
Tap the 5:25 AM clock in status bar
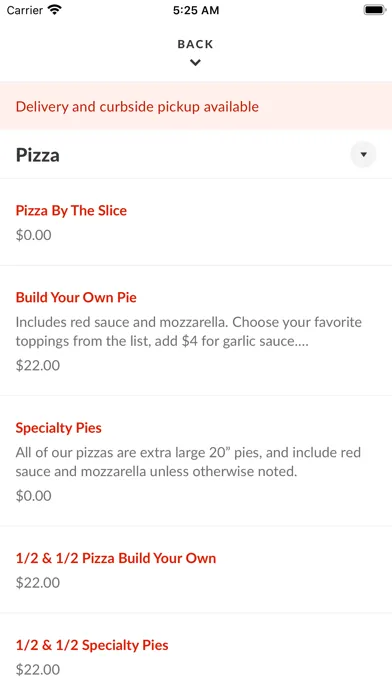click(196, 10)
